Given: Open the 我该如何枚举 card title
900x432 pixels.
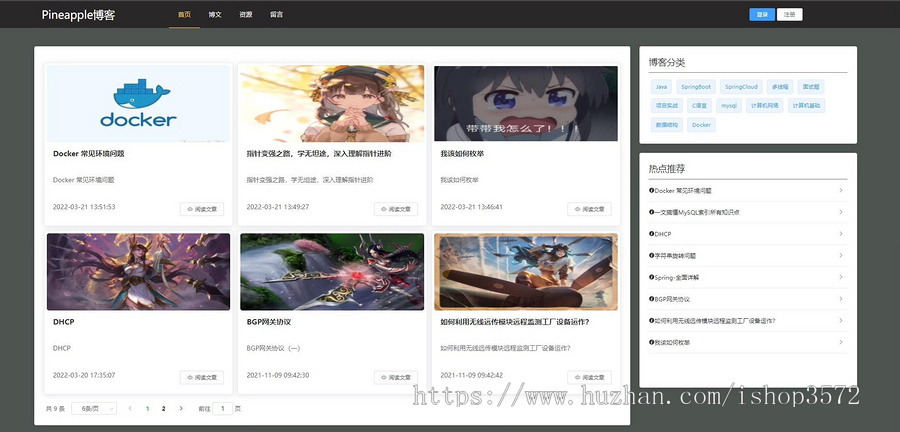Looking at the screenshot, I should (462, 154).
